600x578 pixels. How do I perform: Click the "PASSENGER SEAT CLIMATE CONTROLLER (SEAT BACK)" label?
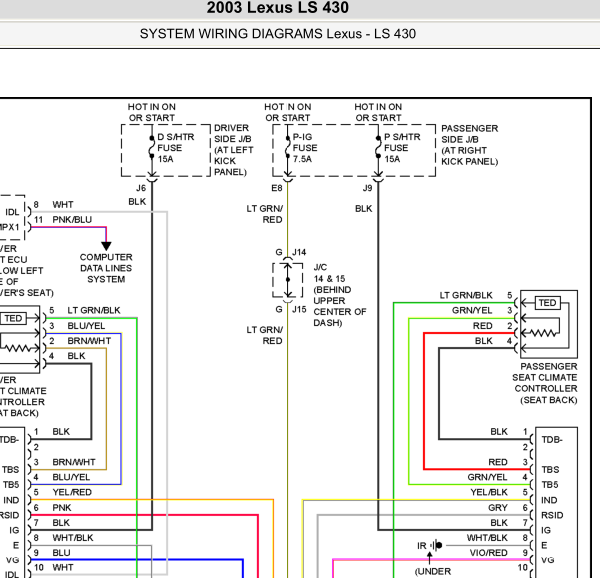545,383
